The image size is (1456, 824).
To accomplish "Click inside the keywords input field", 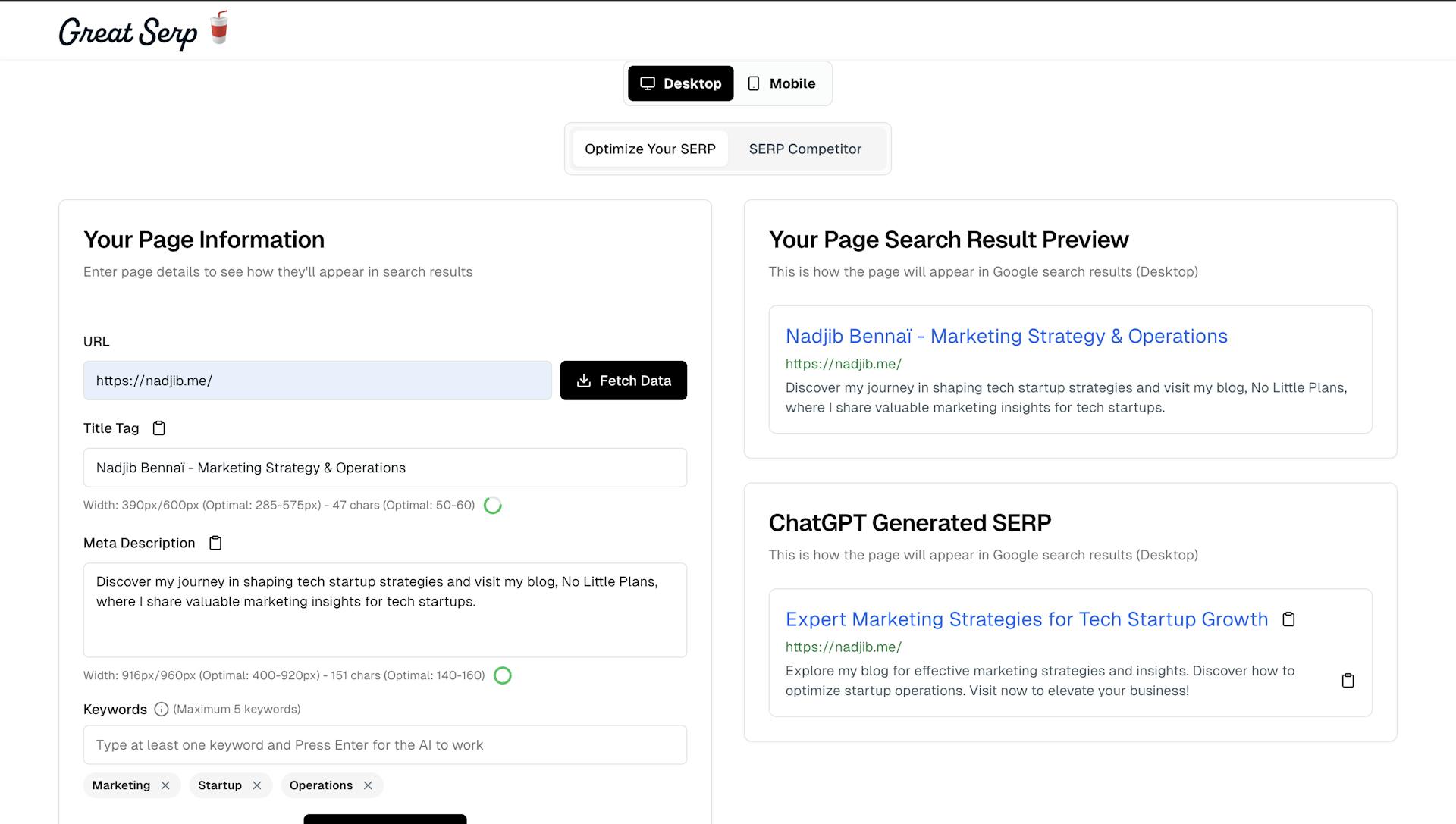I will (x=384, y=744).
